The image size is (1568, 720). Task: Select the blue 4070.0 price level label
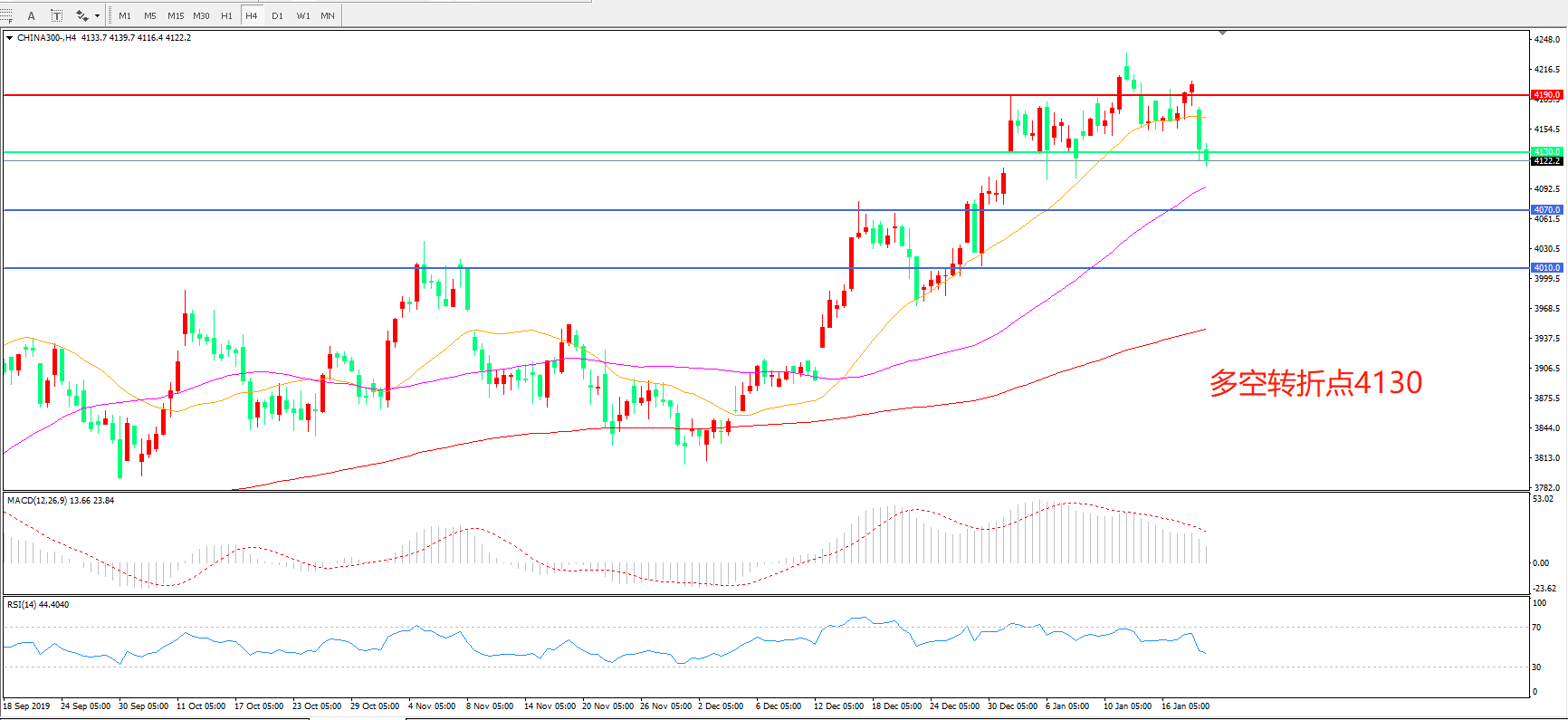1546,210
